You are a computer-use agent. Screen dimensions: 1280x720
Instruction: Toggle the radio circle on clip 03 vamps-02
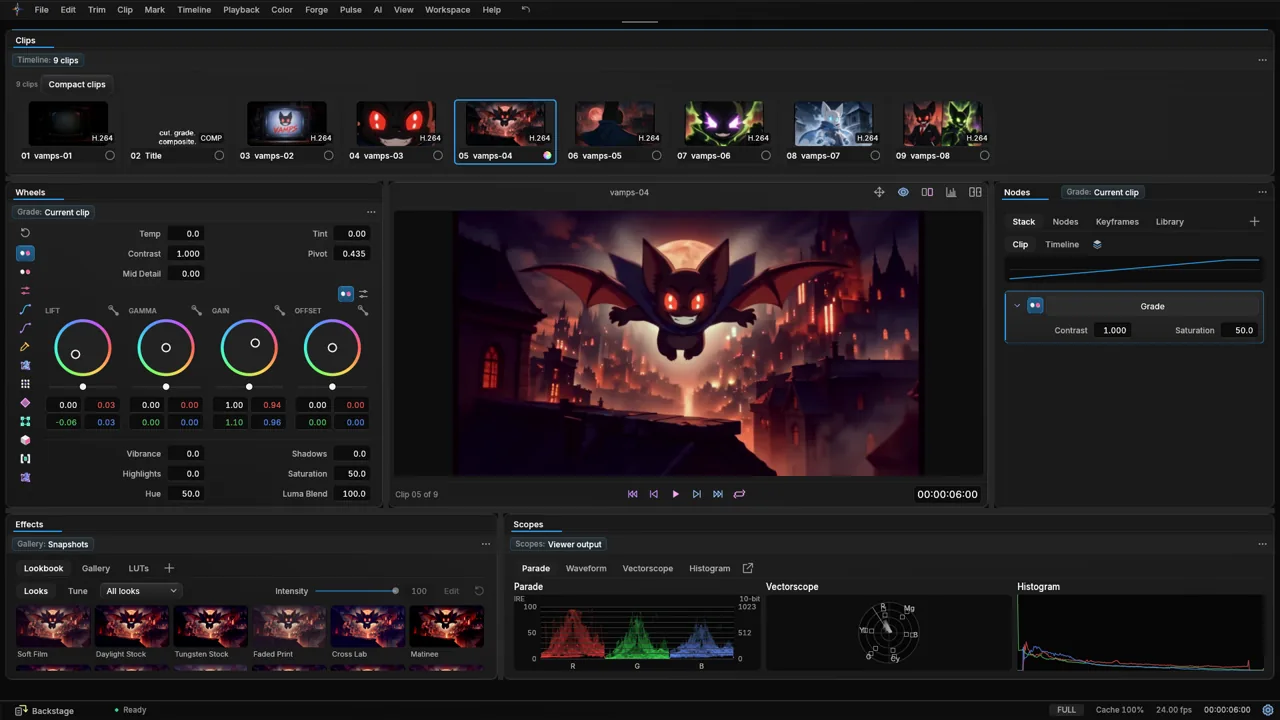pyautogui.click(x=328, y=155)
